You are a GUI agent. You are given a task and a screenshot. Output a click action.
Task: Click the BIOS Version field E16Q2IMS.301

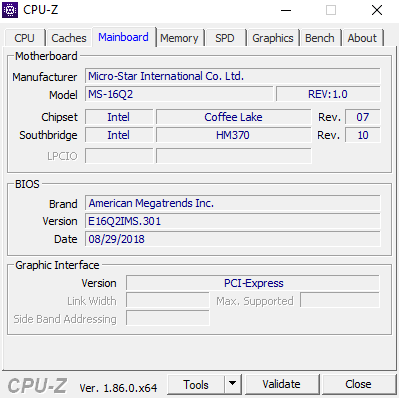point(233,221)
